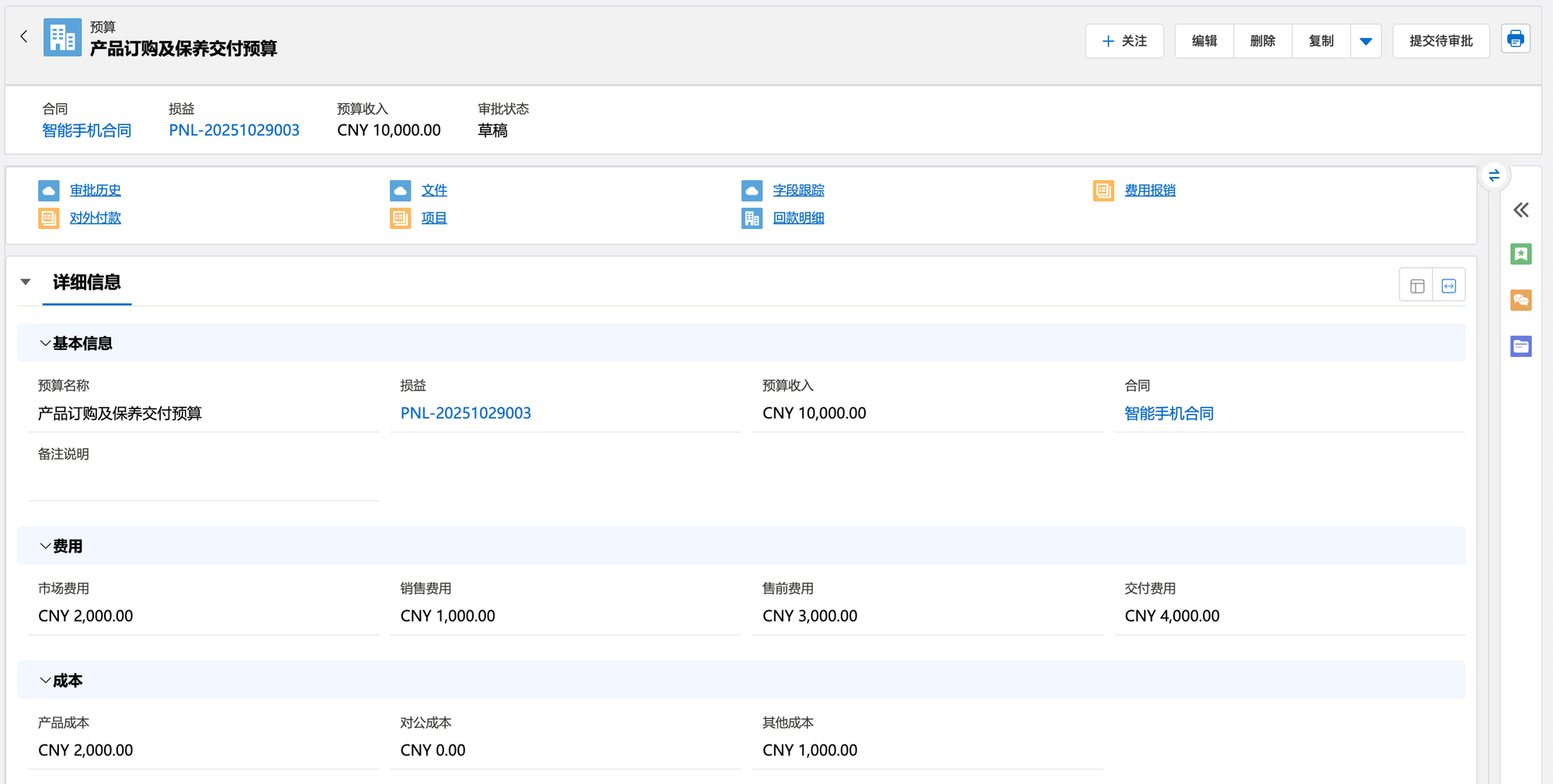The width and height of the screenshot is (1553, 784).
Task: Toggle the full-width expand layout icon
Action: [1448, 286]
